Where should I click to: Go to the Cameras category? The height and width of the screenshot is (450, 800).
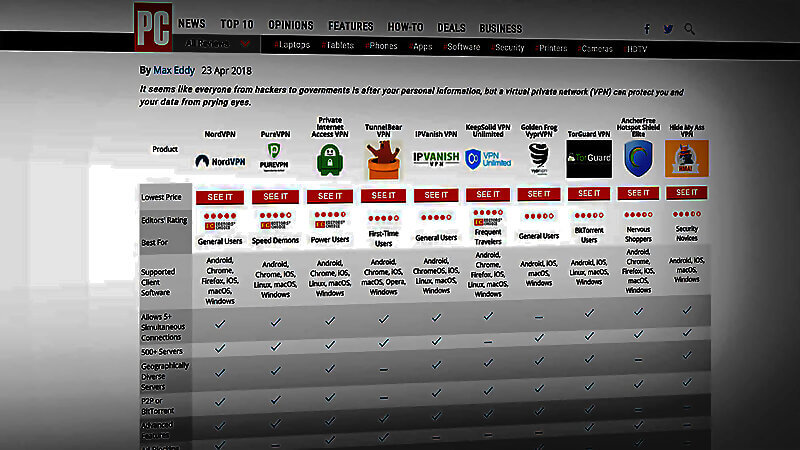(x=595, y=48)
